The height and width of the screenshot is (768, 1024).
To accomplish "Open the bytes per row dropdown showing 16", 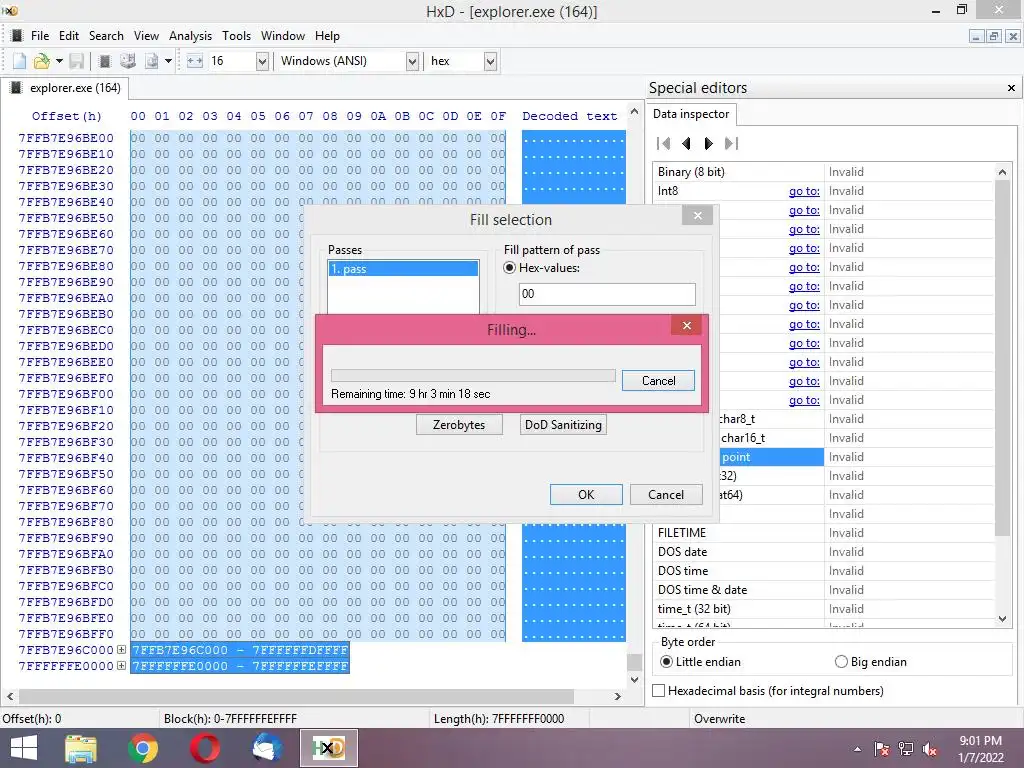I will click(262, 61).
